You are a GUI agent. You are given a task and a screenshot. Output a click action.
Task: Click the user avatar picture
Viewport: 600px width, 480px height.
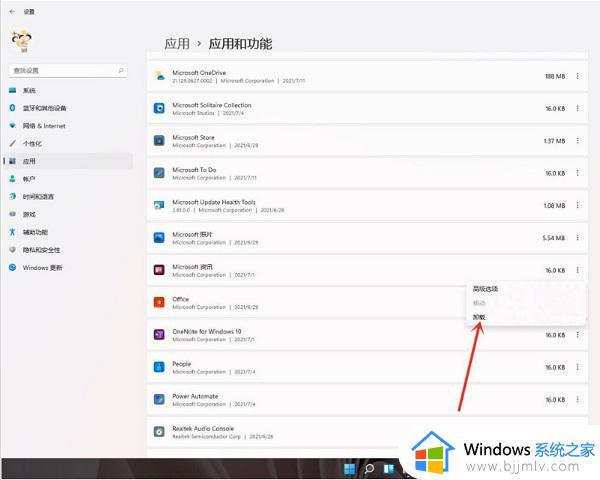(x=21, y=41)
